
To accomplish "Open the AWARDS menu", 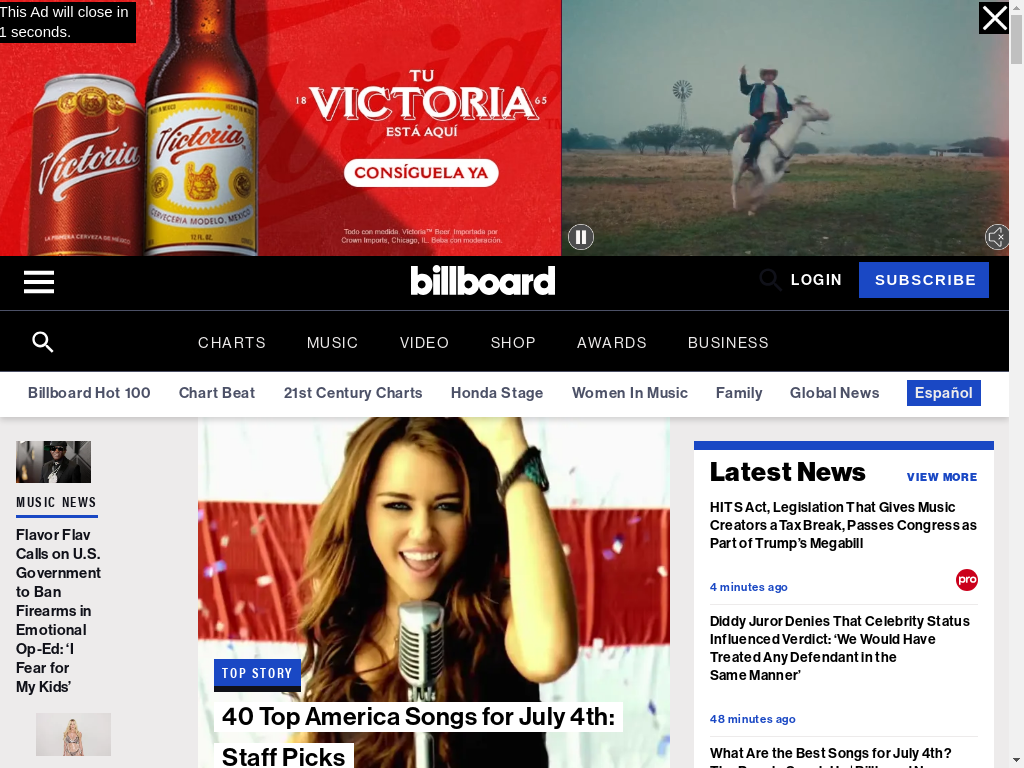I will pos(612,343).
